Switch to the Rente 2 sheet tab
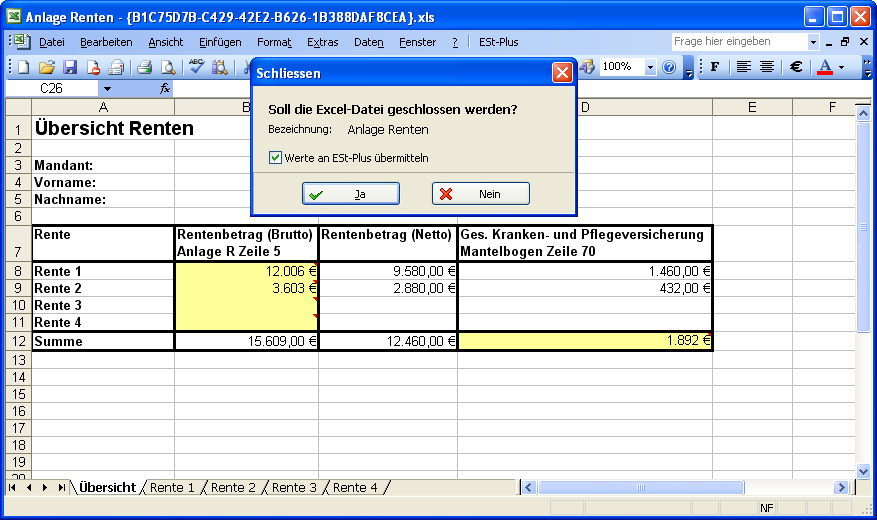This screenshot has height=520, width=877. 233,488
